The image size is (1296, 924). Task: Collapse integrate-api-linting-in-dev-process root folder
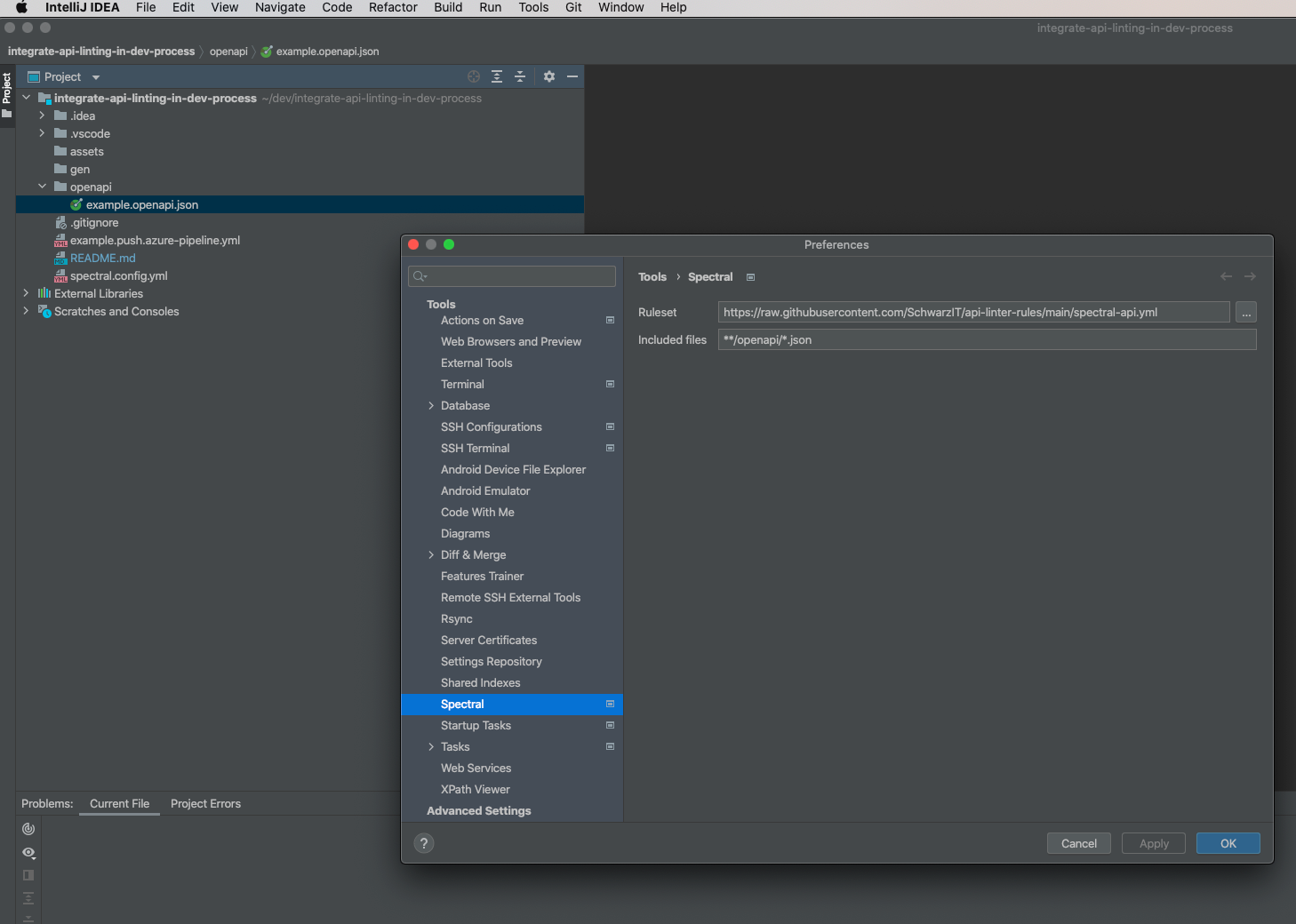tap(26, 98)
